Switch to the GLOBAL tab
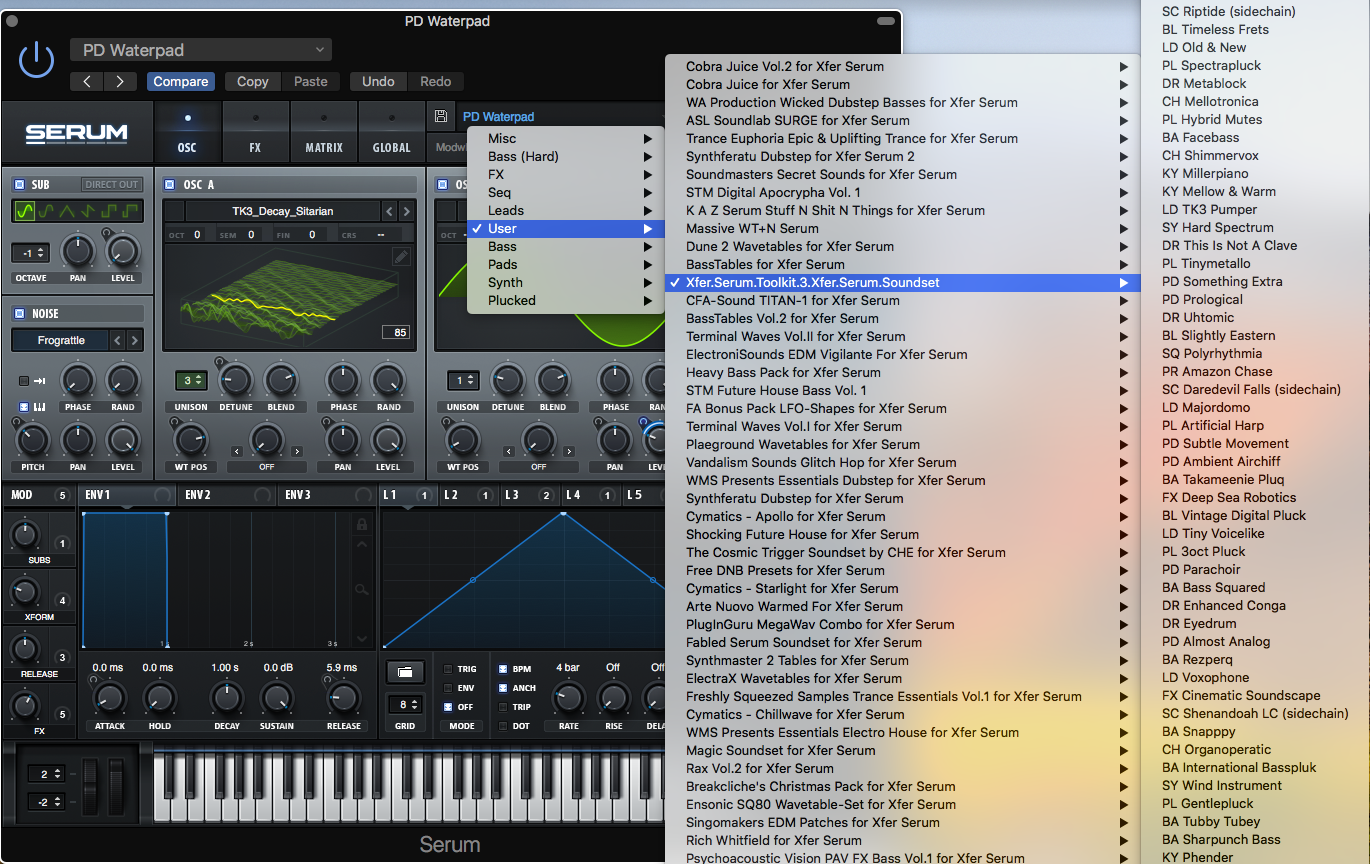1370x864 pixels. (391, 131)
